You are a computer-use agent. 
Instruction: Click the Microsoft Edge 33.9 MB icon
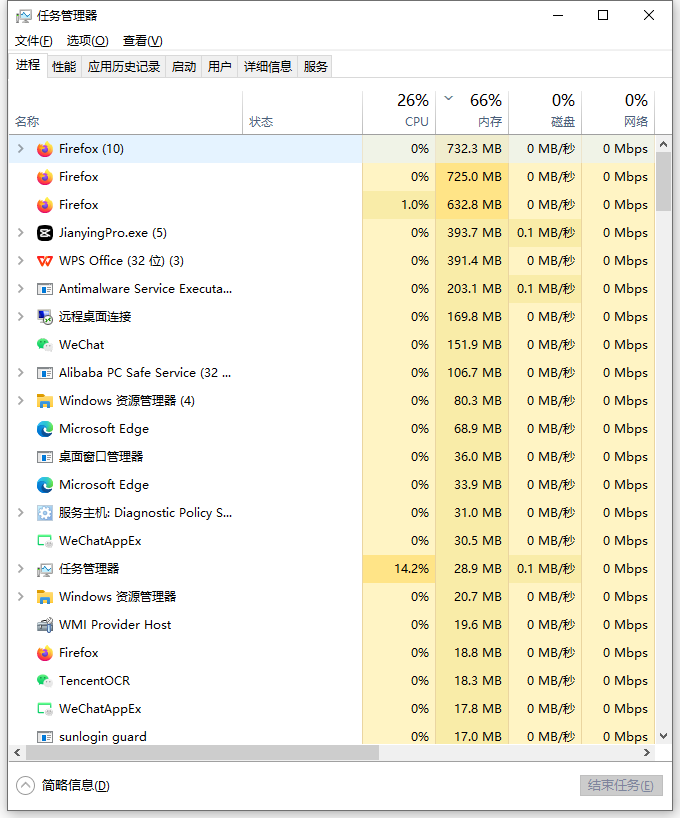tap(45, 485)
